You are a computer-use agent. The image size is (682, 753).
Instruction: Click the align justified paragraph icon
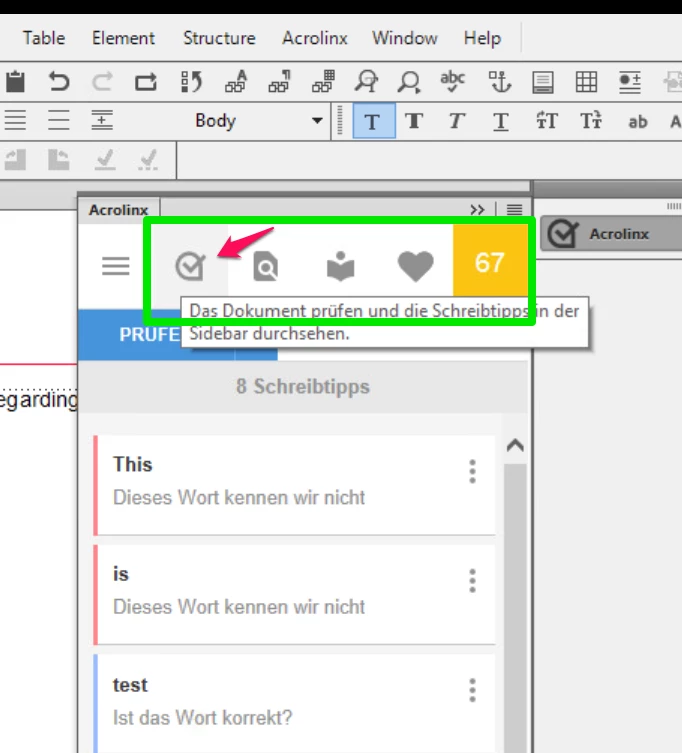(15, 120)
